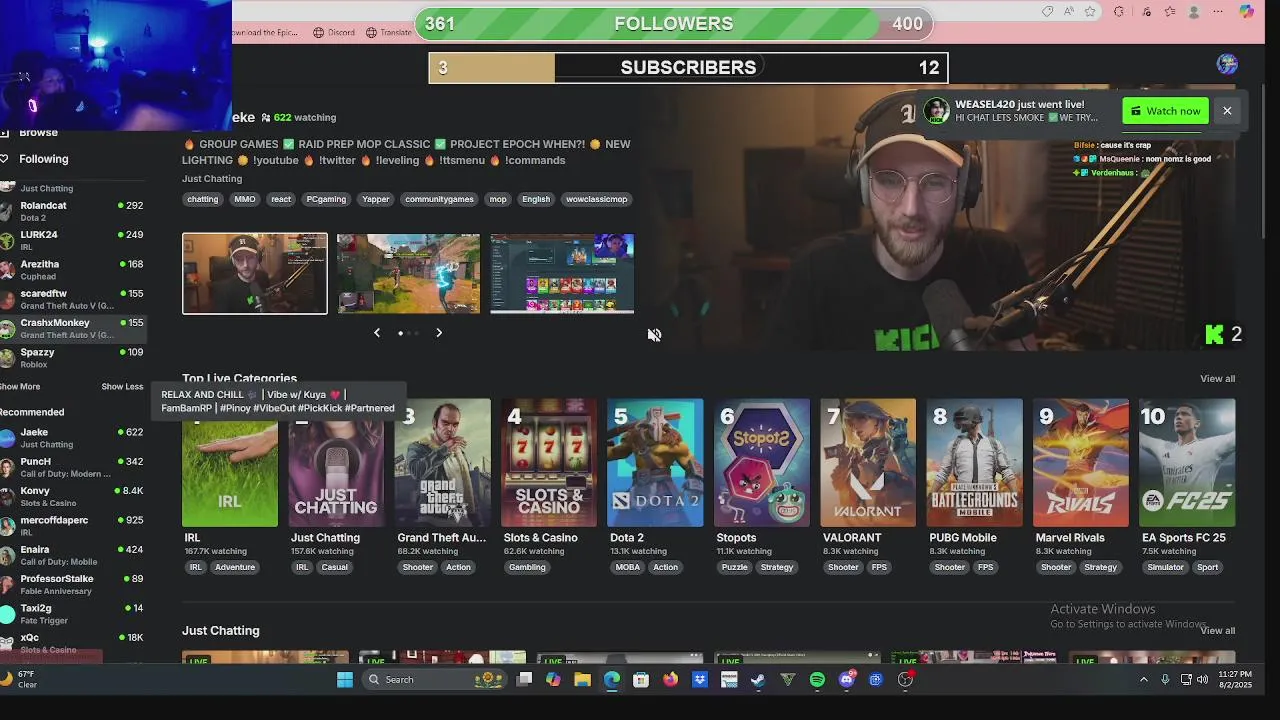Select third featured stream thumbnail

click(562, 273)
